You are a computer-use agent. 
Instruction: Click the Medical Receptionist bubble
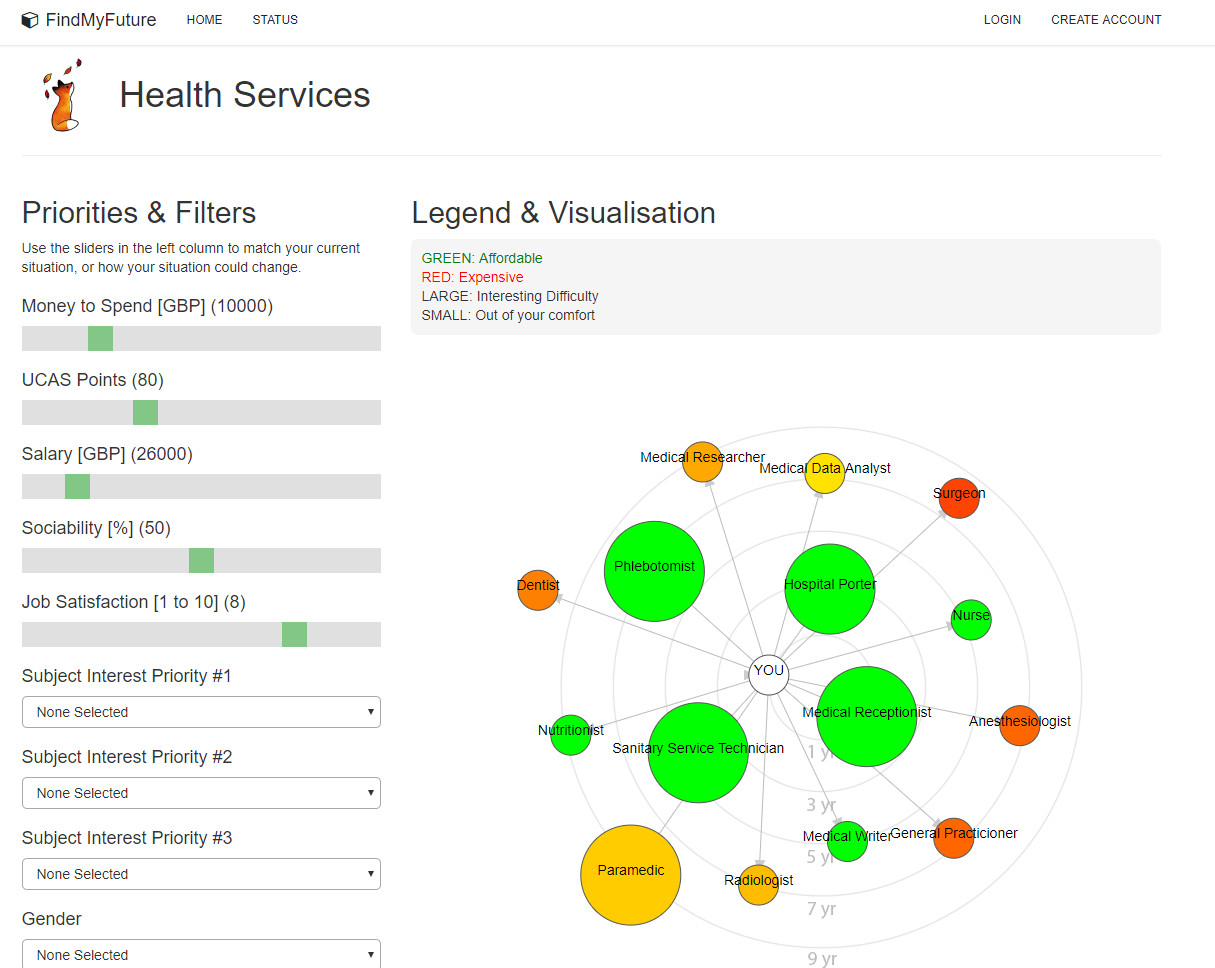pos(866,717)
